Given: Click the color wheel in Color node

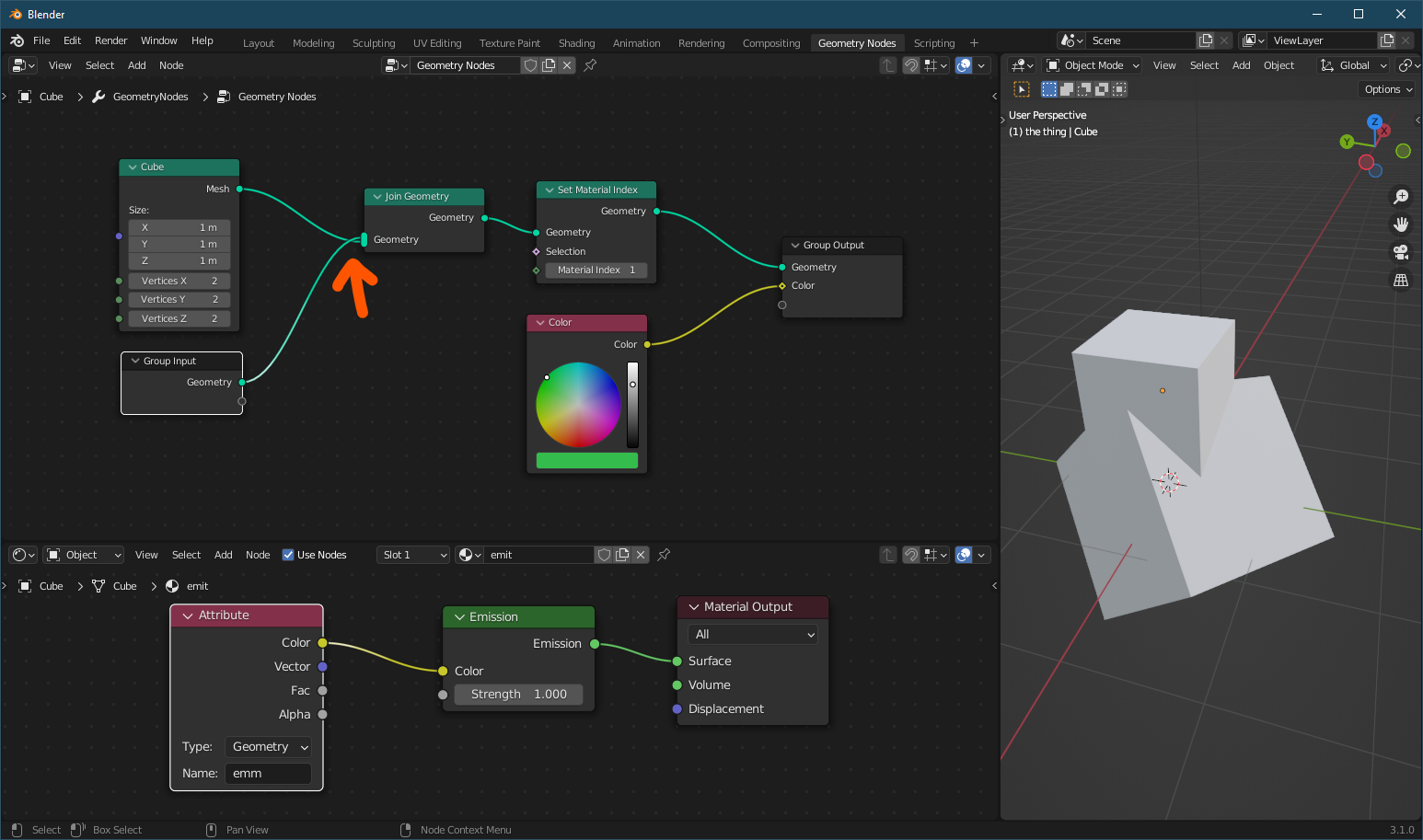Looking at the screenshot, I should click(578, 405).
